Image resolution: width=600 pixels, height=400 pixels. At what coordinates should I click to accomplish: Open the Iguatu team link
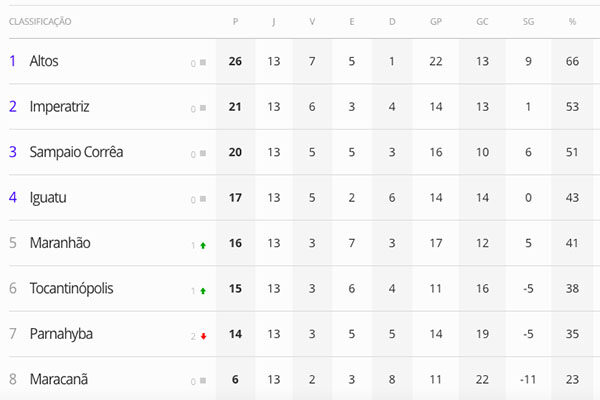[x=48, y=198]
